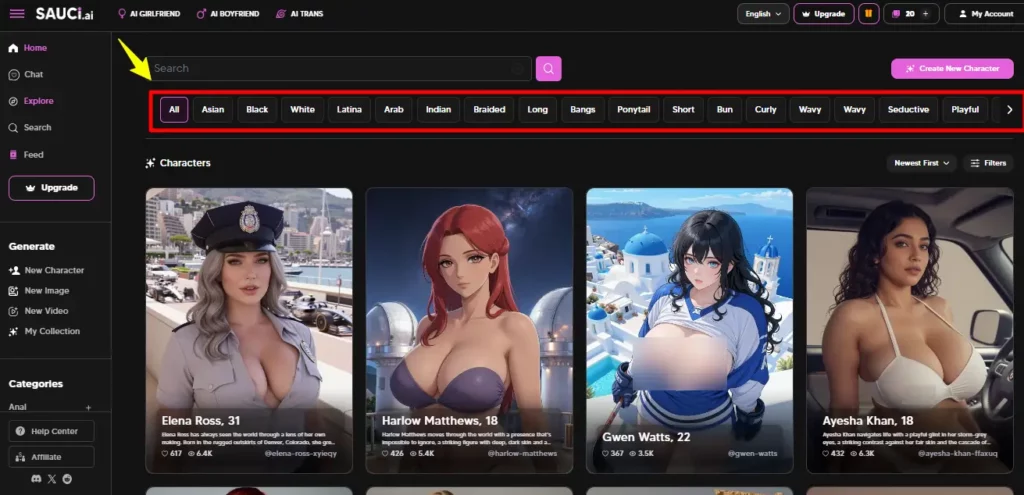Viewport: 1024px width, 495px height.
Task: Open the gift icon in top bar
Action: tap(869, 14)
